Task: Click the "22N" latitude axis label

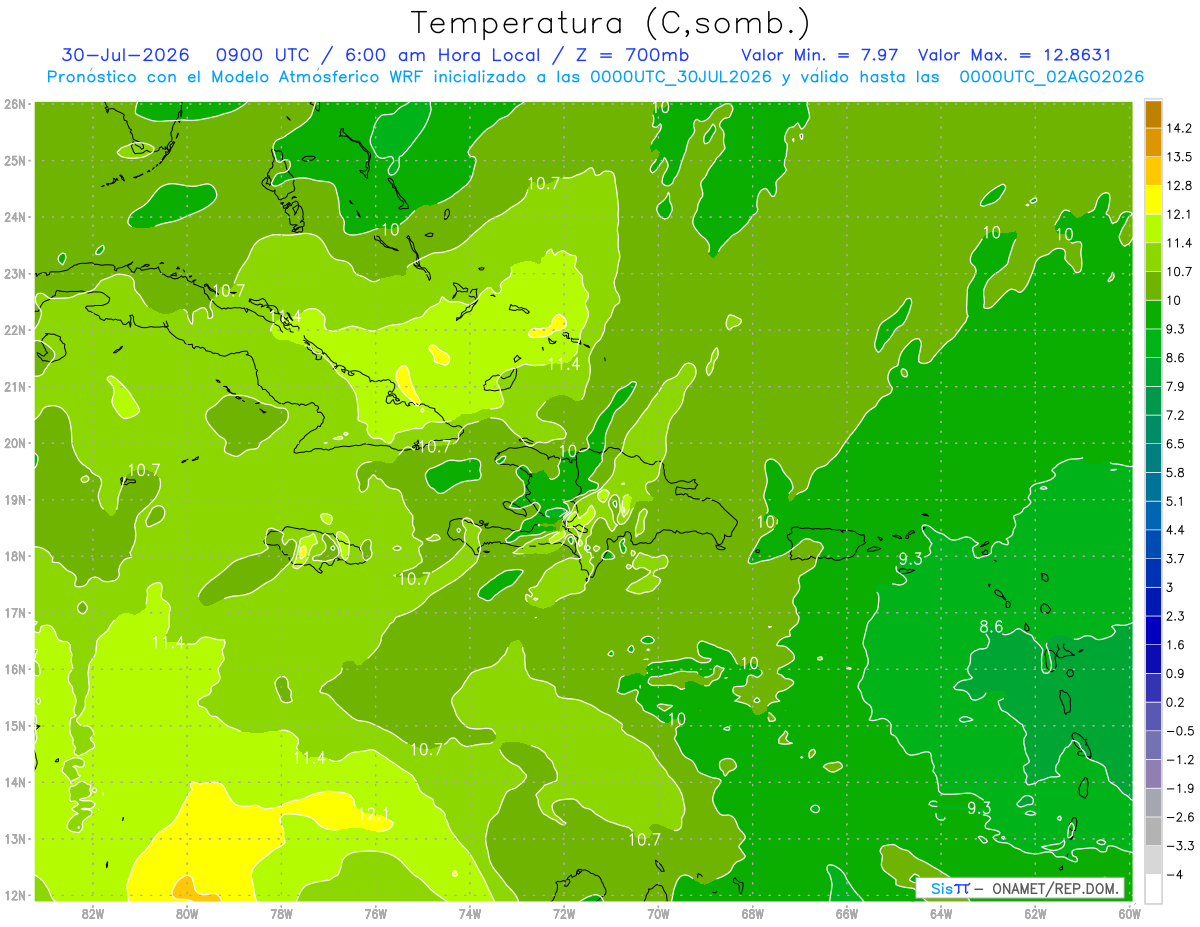Action: click(16, 329)
